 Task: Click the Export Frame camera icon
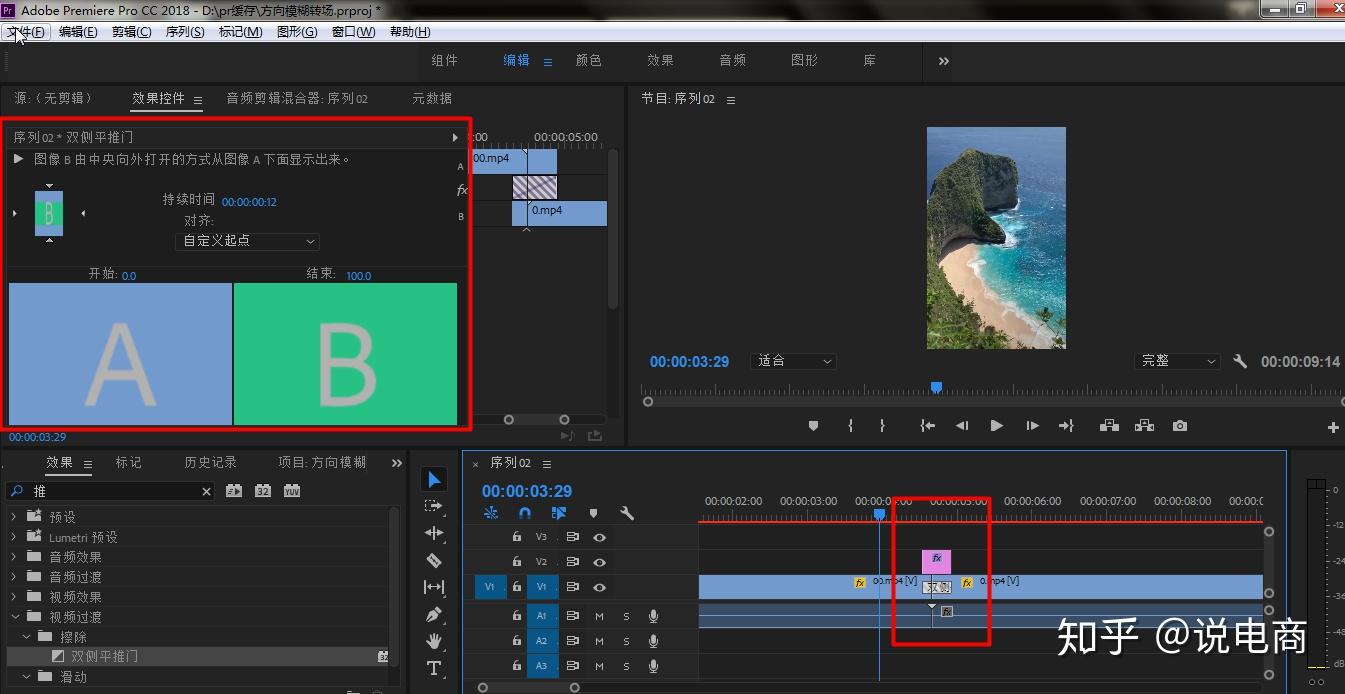point(1180,426)
